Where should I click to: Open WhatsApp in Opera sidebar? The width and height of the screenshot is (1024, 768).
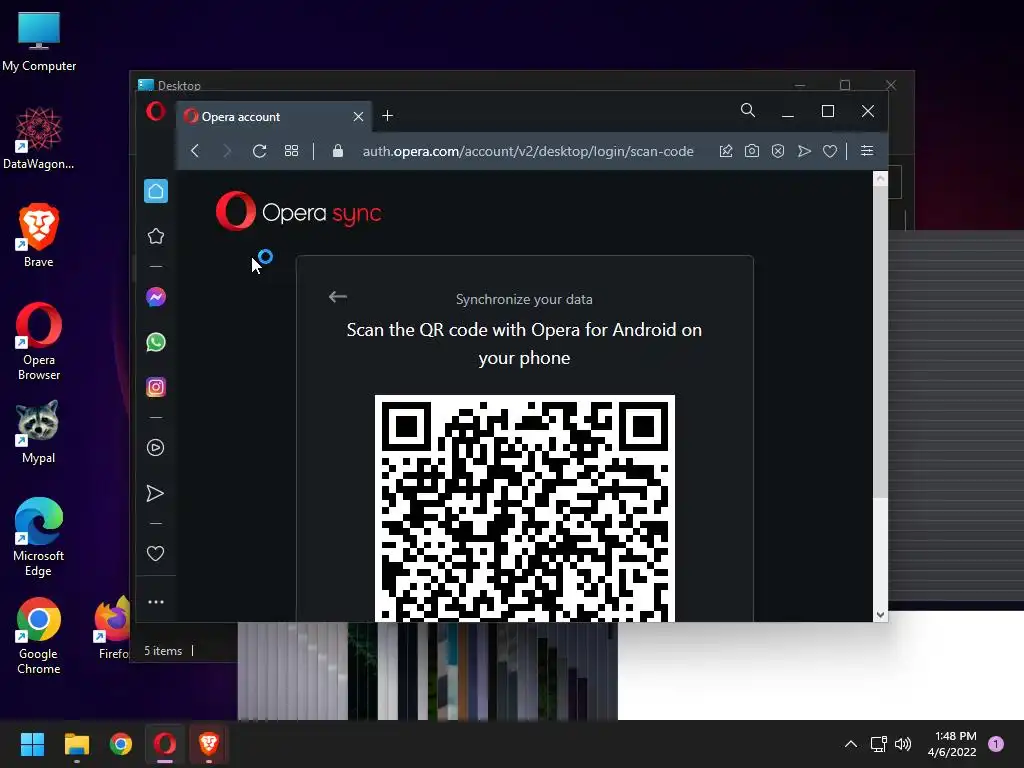click(x=155, y=342)
